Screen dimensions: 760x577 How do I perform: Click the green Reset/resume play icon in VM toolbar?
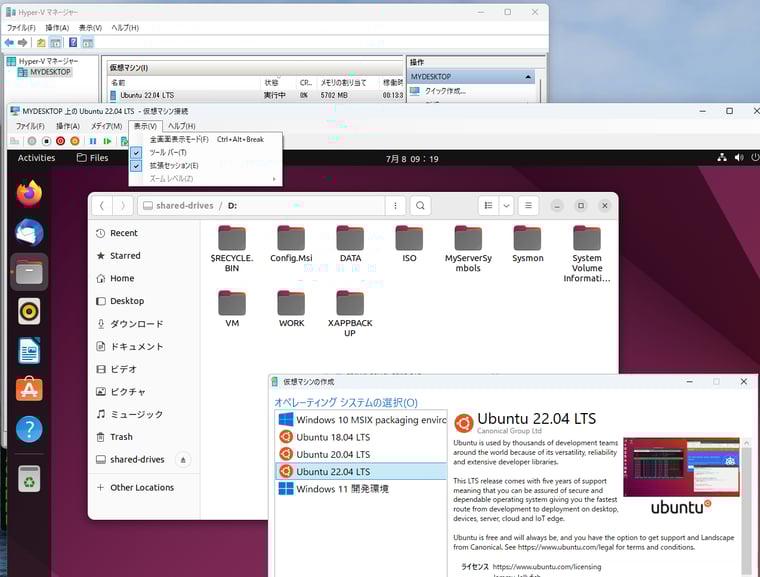coord(107,141)
